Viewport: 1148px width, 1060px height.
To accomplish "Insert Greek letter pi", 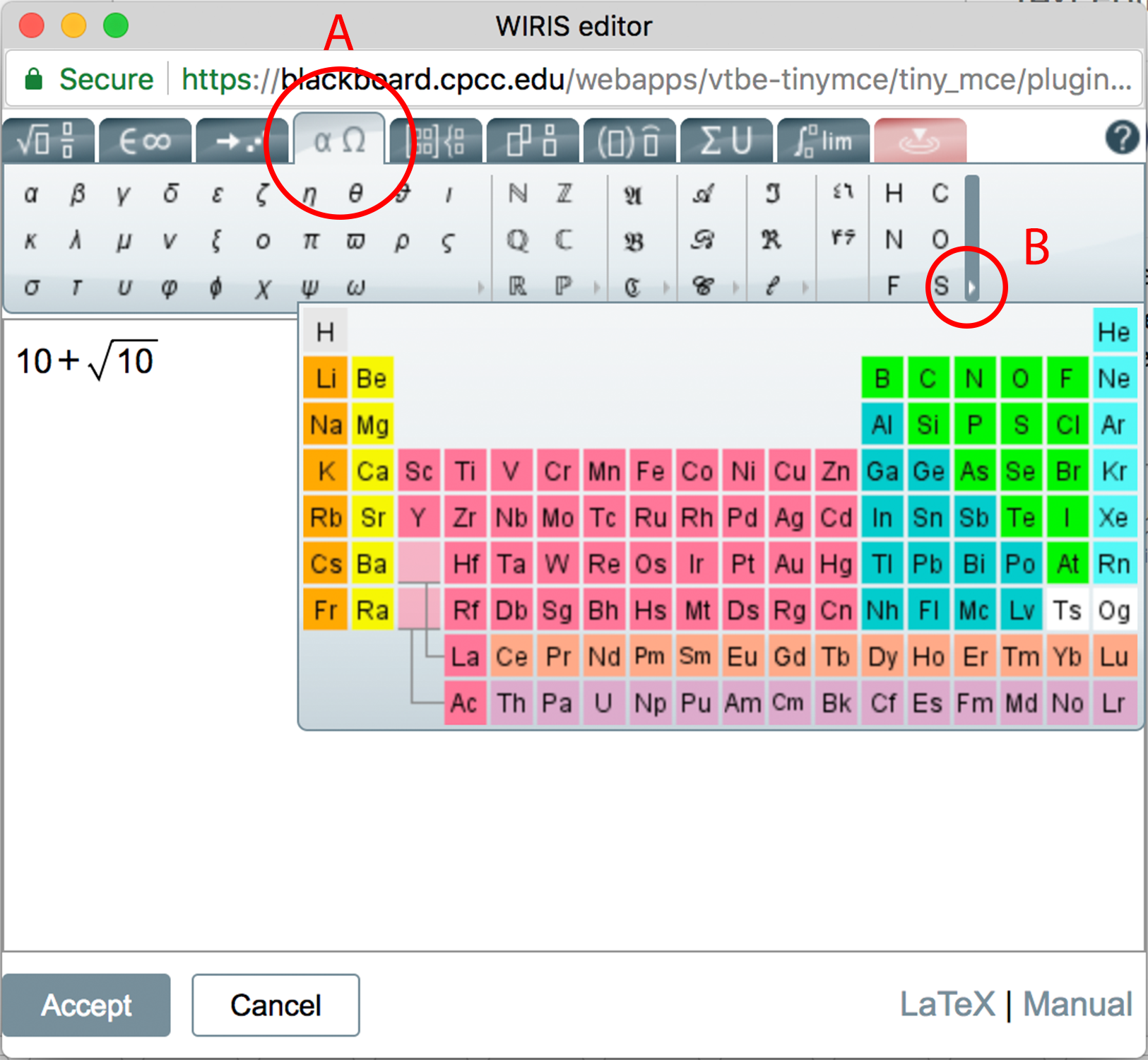I will (309, 241).
